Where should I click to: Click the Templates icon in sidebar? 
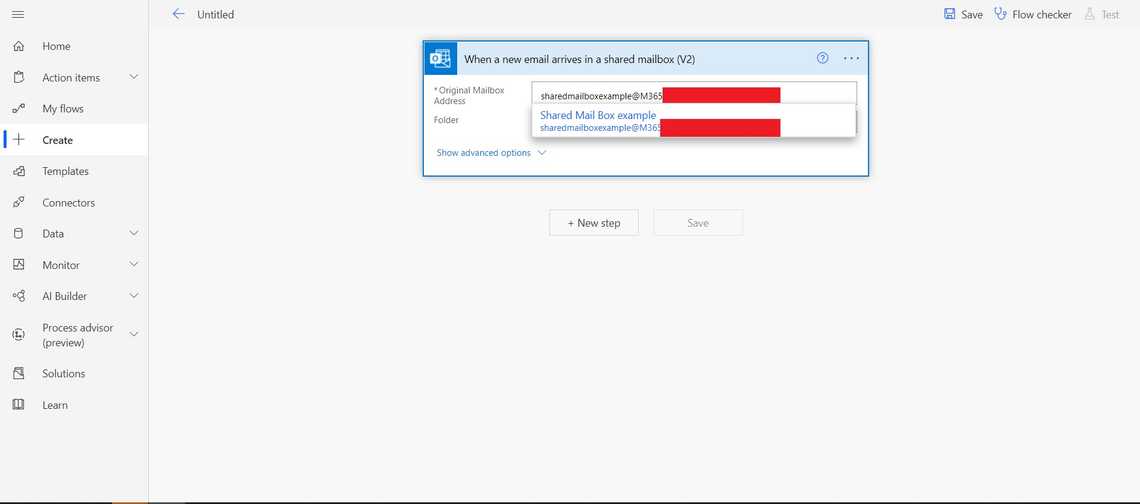click(19, 171)
